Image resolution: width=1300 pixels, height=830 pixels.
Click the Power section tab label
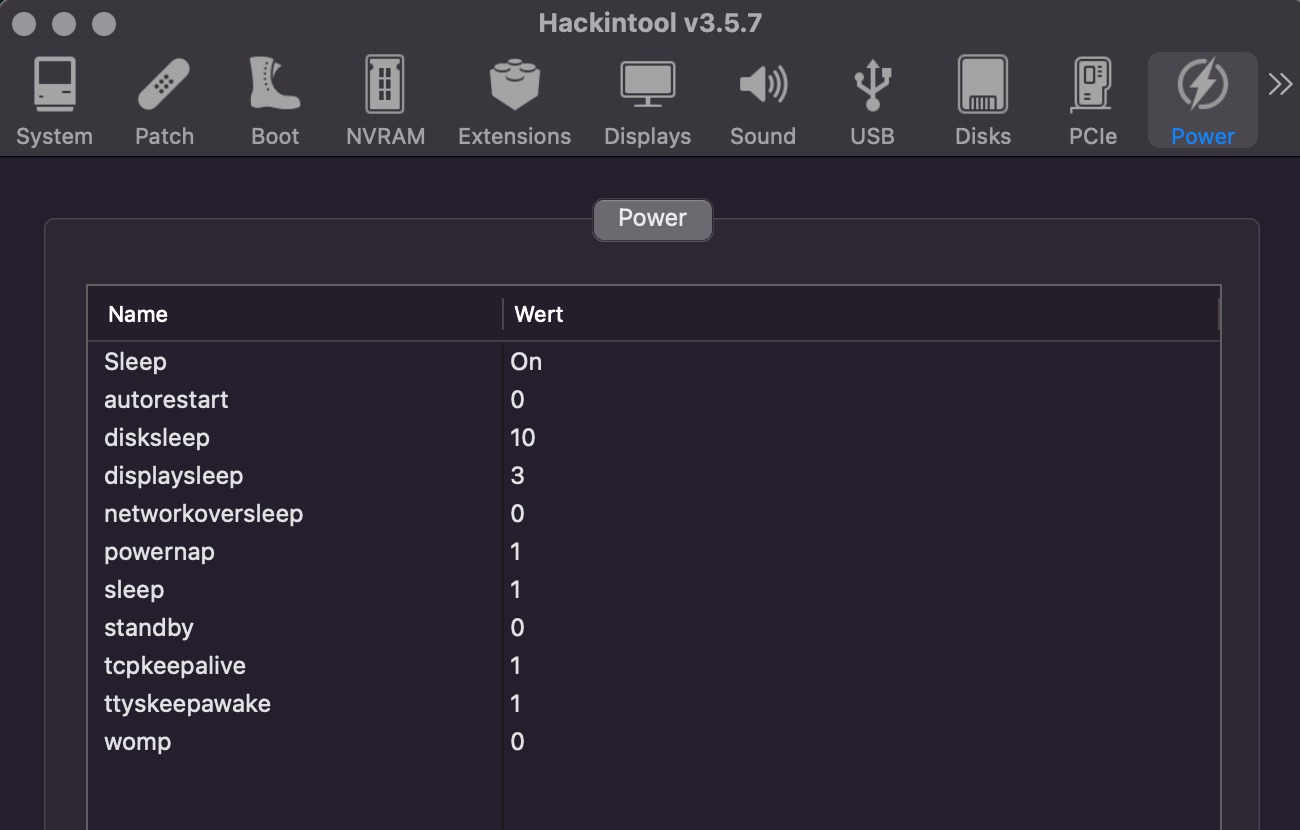(652, 219)
